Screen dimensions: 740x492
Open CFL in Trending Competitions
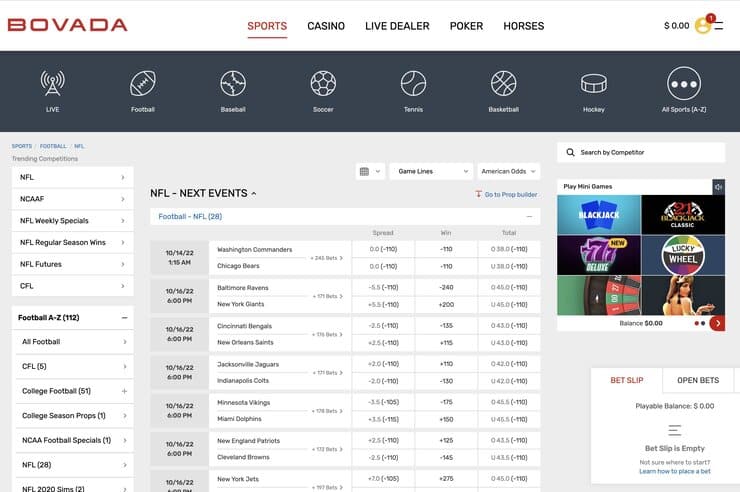73,286
